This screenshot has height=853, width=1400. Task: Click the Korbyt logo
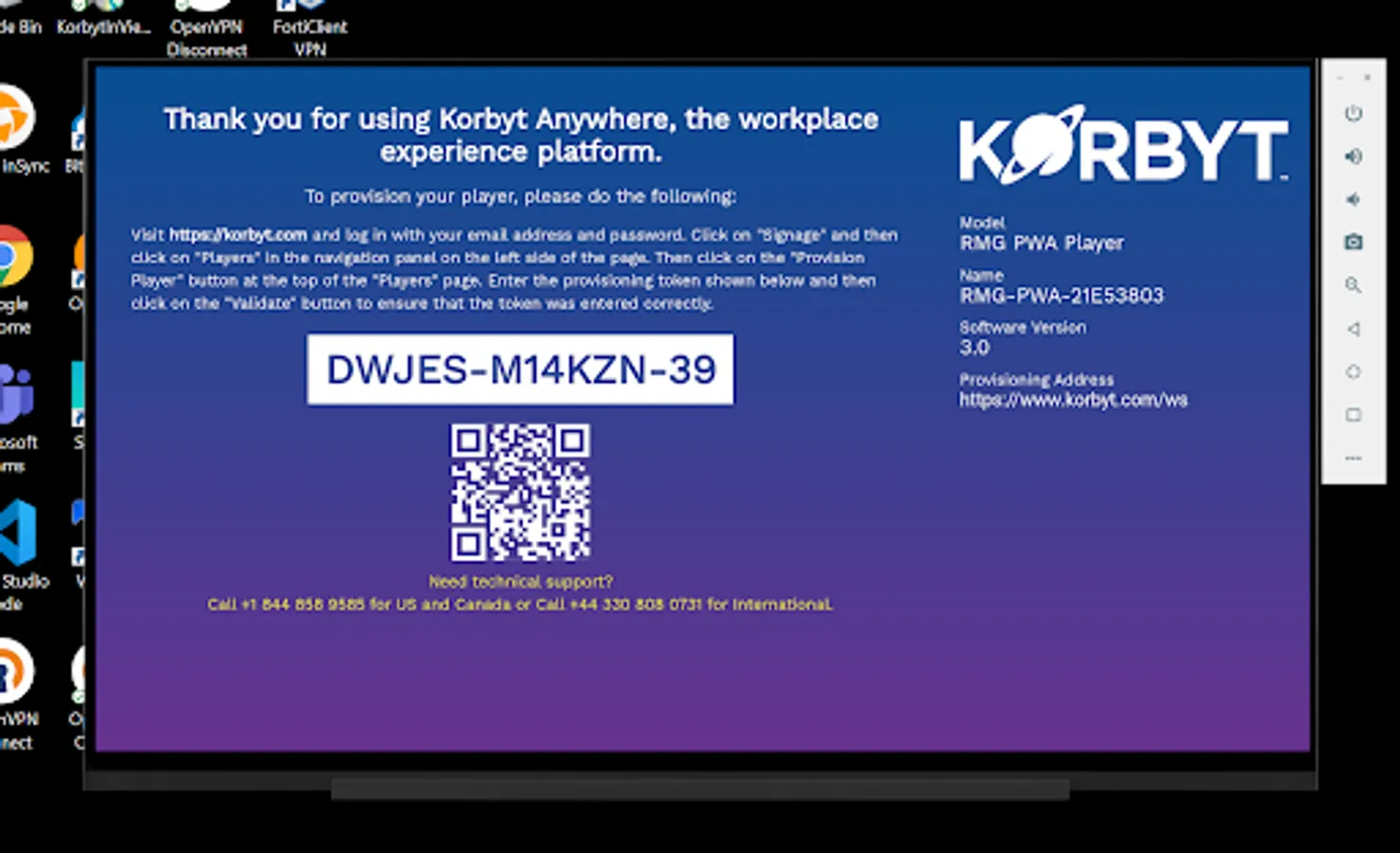click(1123, 144)
